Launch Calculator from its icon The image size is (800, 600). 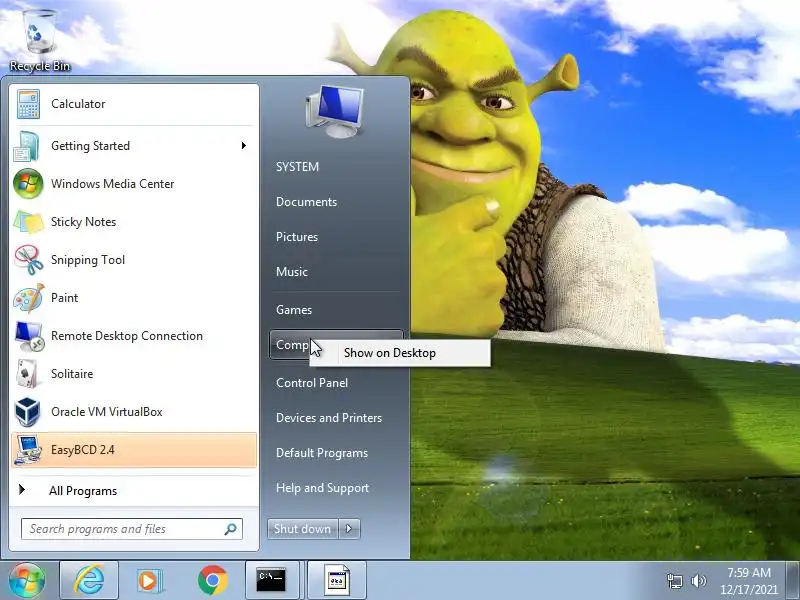pyautogui.click(x=28, y=104)
